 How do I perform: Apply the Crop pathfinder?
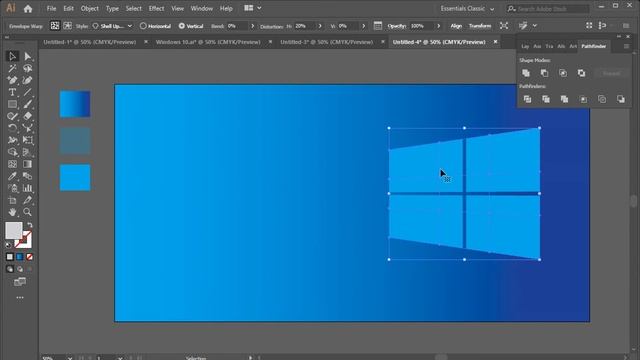point(584,99)
